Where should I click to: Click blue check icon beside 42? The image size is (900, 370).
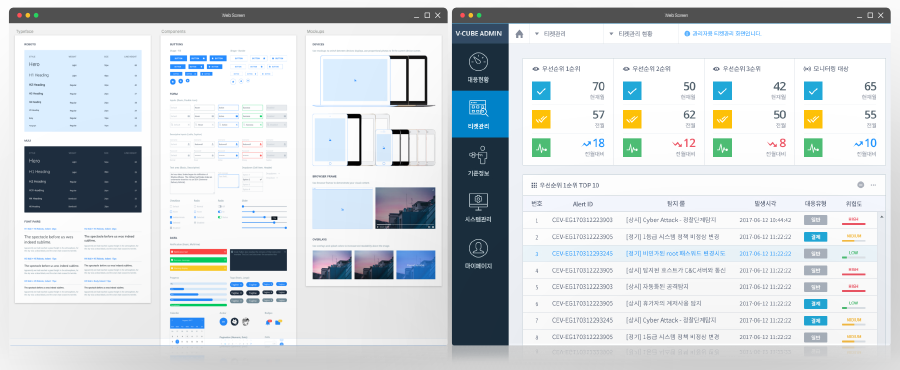pos(723,91)
